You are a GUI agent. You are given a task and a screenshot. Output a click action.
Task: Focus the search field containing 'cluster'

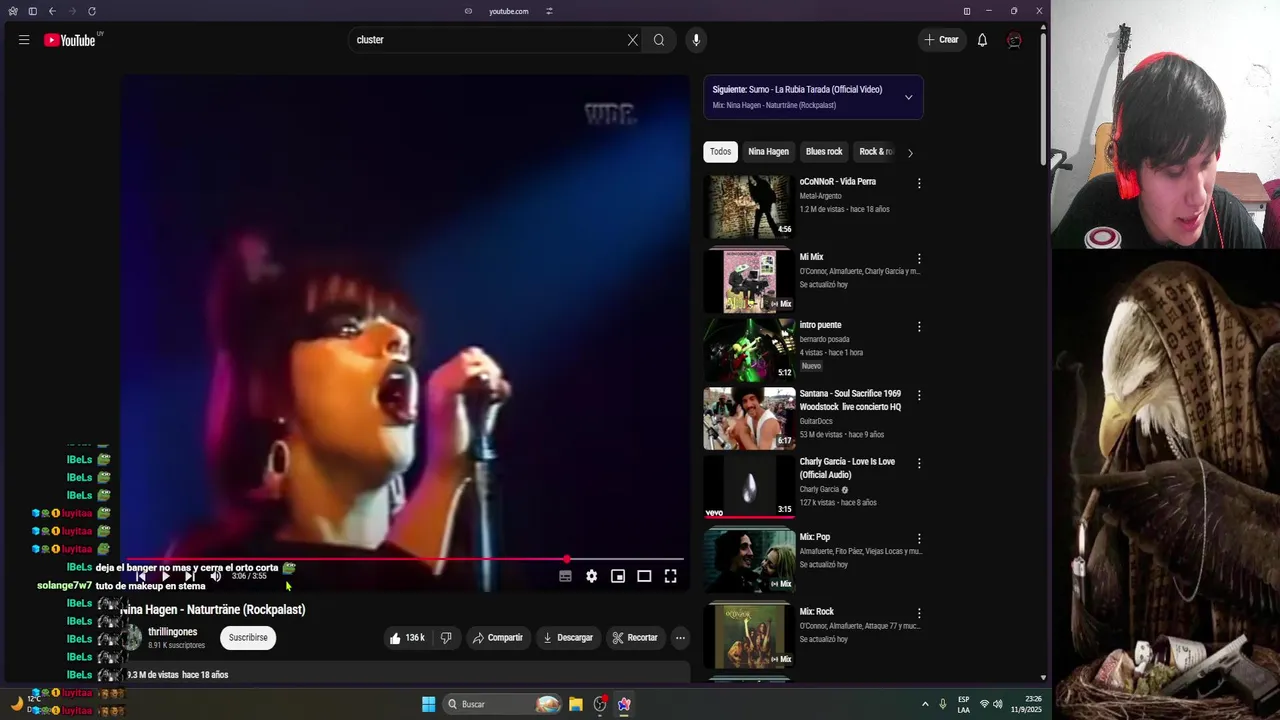point(488,40)
